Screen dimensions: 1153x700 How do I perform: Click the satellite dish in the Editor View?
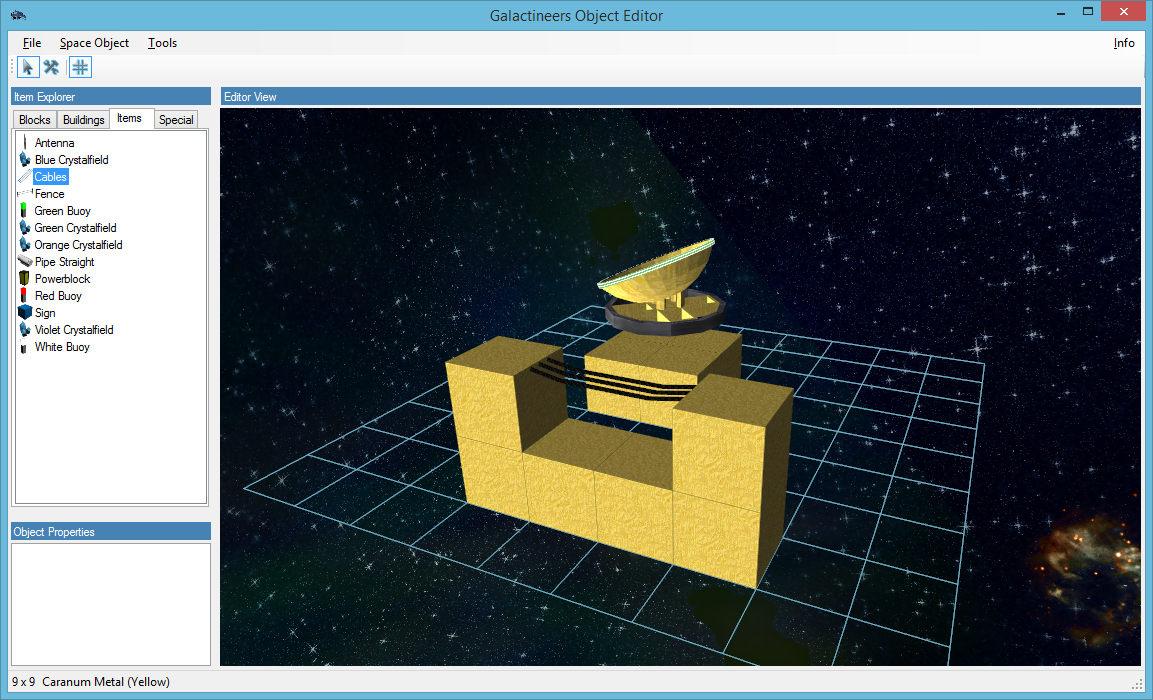(660, 275)
